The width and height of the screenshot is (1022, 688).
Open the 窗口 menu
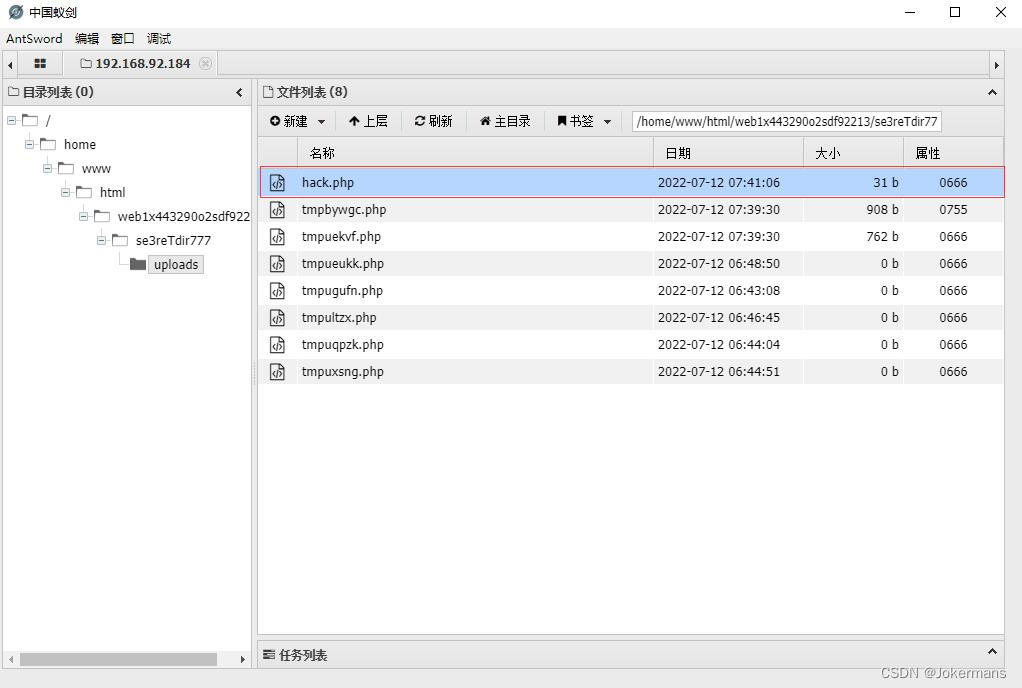pos(123,38)
